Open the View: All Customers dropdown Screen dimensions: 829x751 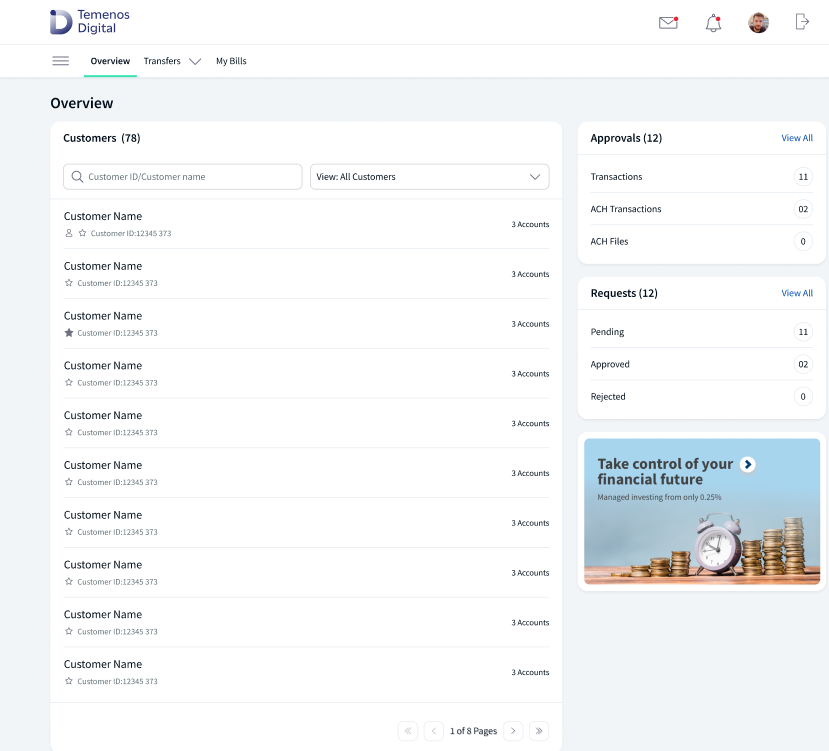429,177
